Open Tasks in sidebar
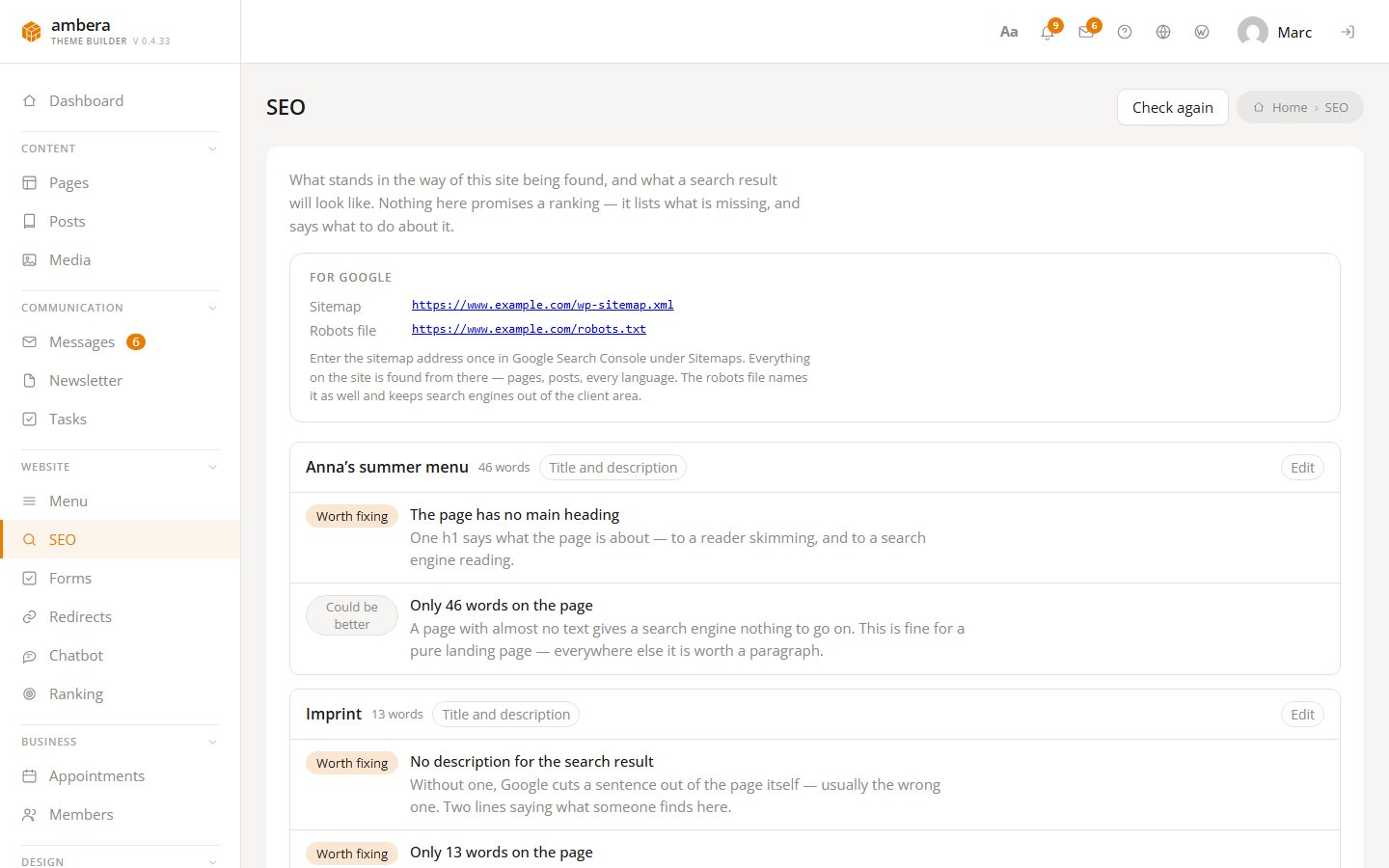 click(121, 419)
